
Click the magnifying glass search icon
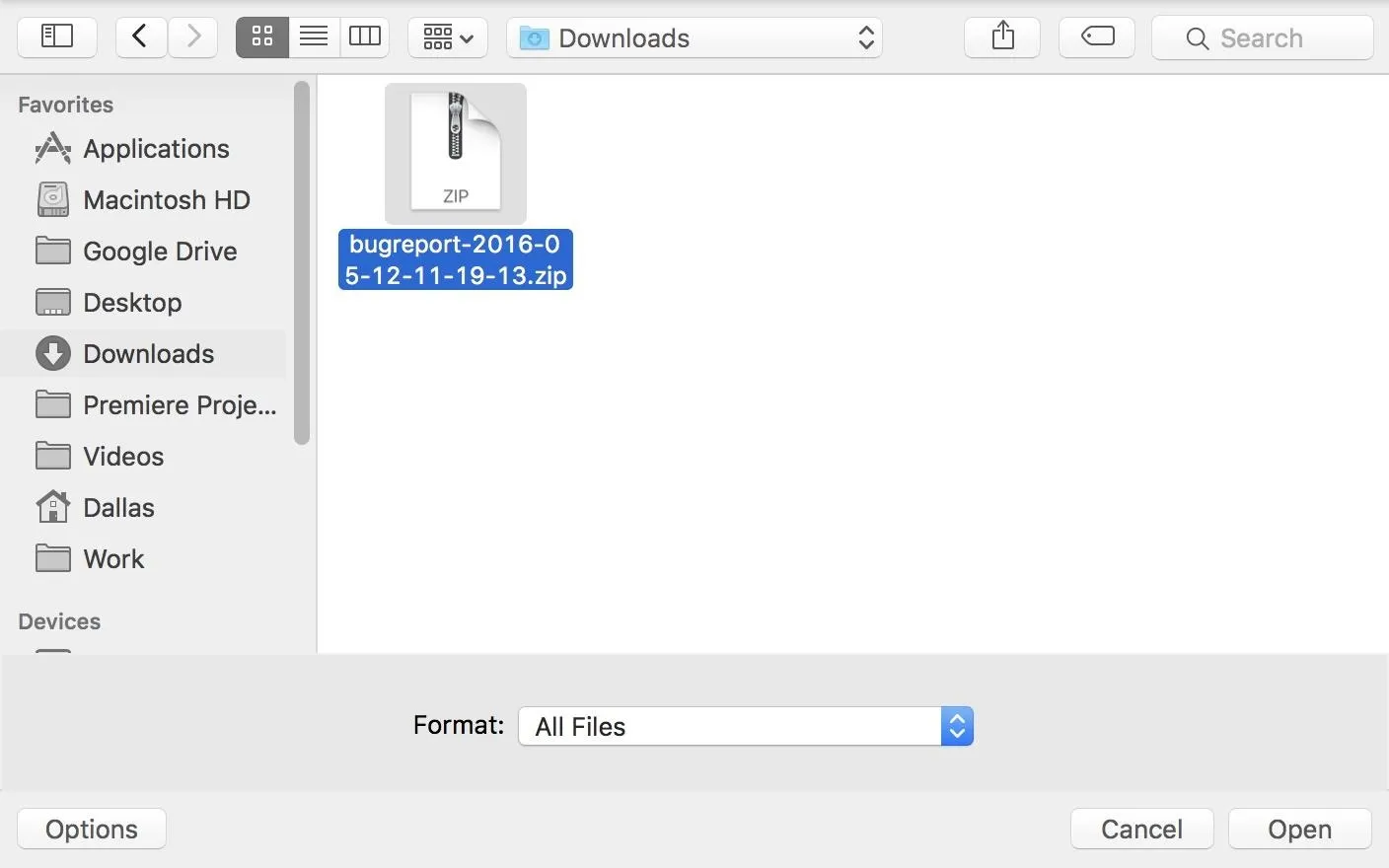point(1197,38)
